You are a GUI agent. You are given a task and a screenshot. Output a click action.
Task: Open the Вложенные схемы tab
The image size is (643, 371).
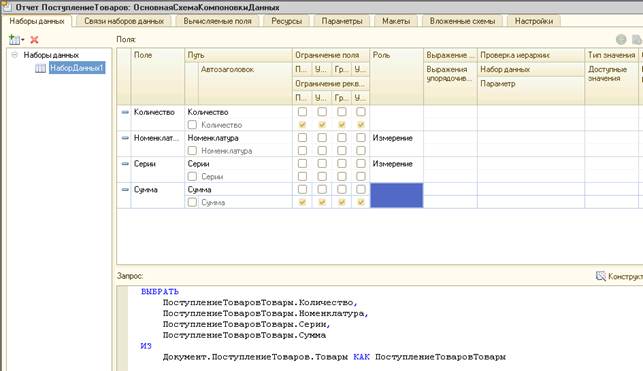pos(462,21)
